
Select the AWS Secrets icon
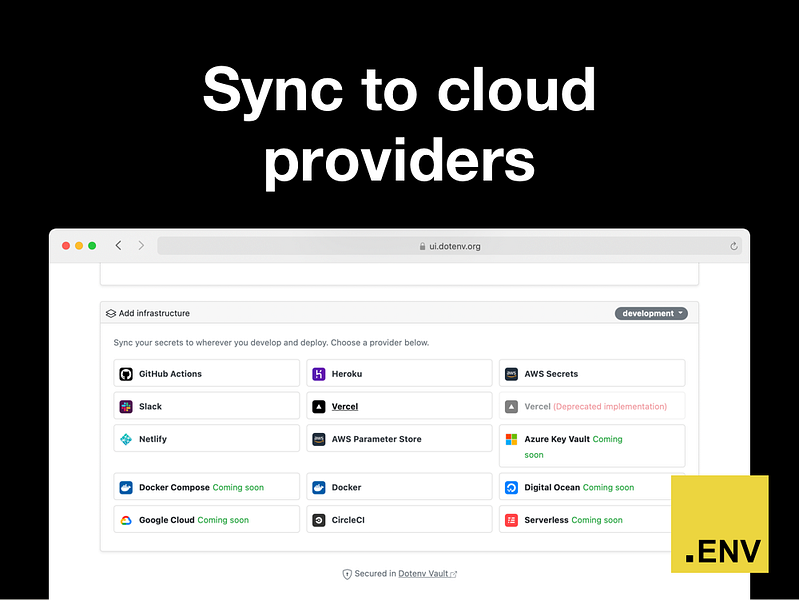tap(511, 374)
